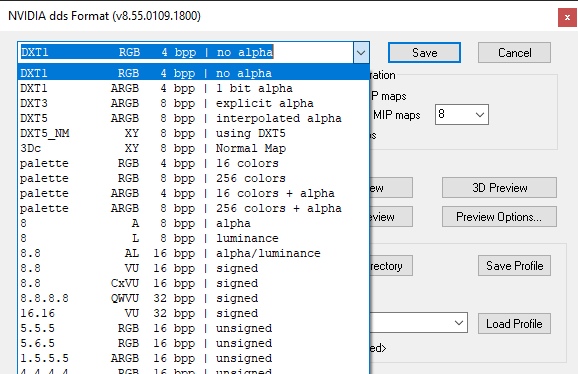Choose DXT3 explicit alpha format
Screen dimensions: 578x374
[x=194, y=103]
